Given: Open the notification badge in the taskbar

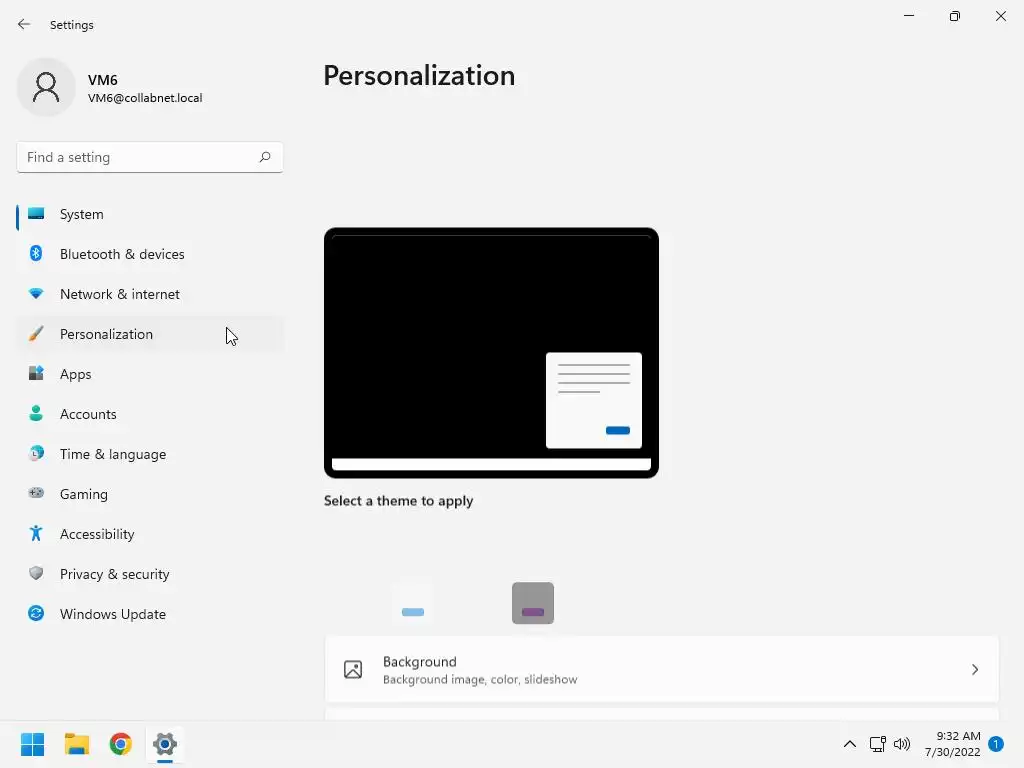Looking at the screenshot, I should pos(996,744).
